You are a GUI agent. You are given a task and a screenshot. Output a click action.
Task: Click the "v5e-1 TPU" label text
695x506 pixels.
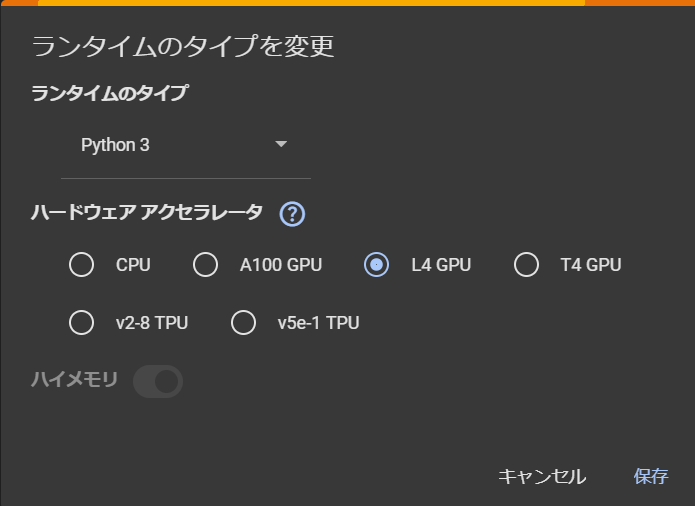(318, 323)
